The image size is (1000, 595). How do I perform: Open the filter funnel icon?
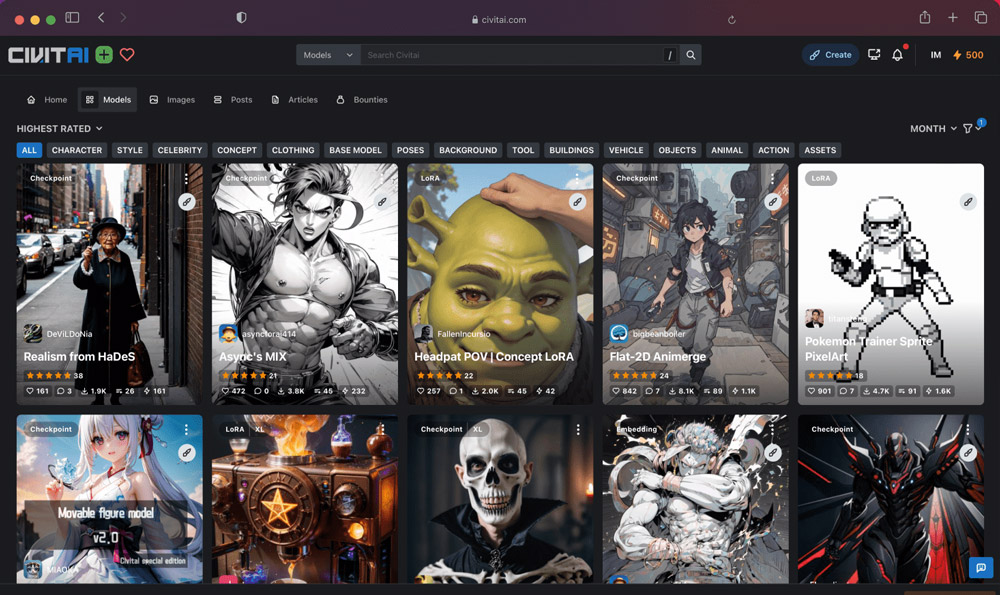[x=968, y=128]
